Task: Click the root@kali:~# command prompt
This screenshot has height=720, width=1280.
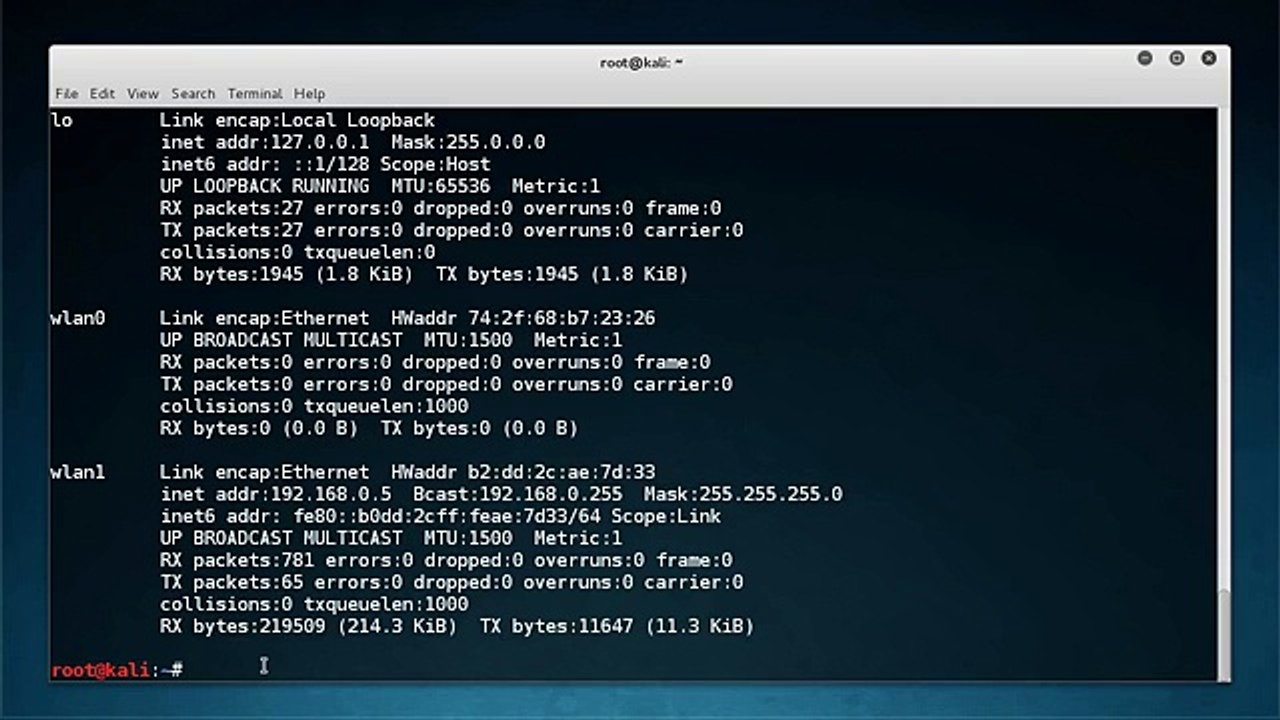Action: point(116,670)
